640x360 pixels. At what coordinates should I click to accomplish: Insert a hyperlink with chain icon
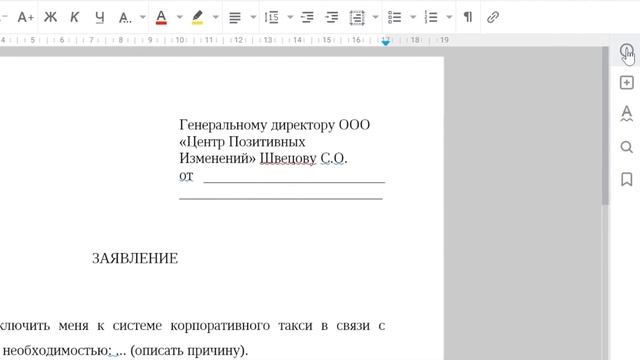click(493, 17)
